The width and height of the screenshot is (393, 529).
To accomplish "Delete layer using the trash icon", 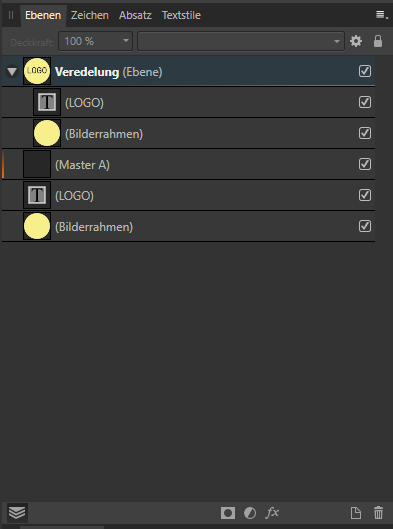I will pyautogui.click(x=378, y=513).
